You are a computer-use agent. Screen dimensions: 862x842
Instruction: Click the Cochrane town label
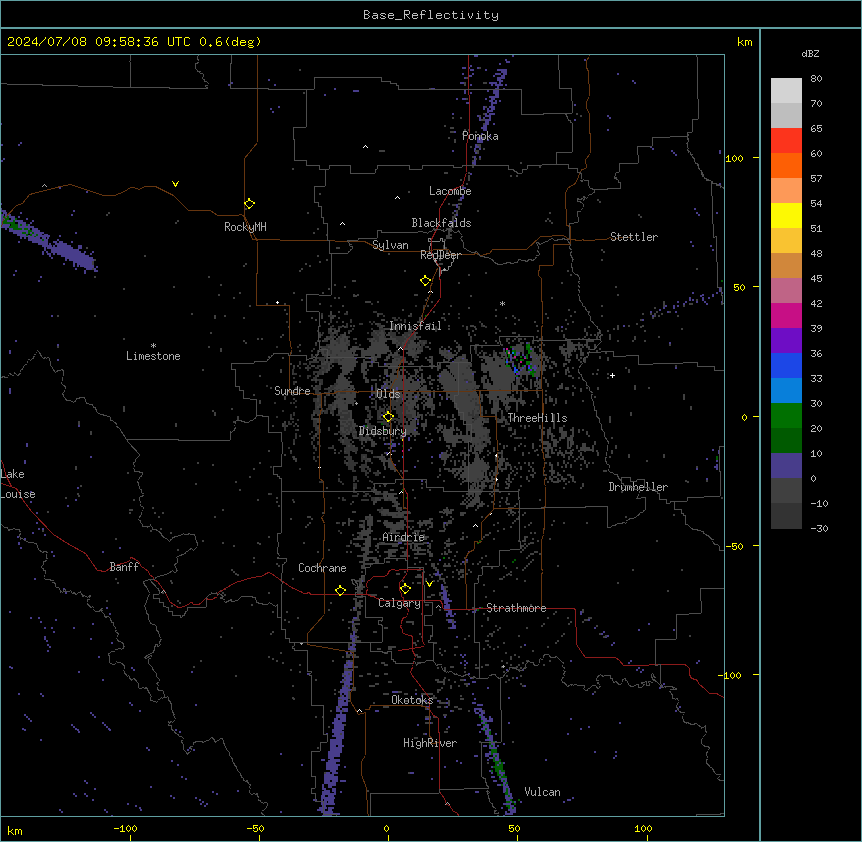coord(322,568)
